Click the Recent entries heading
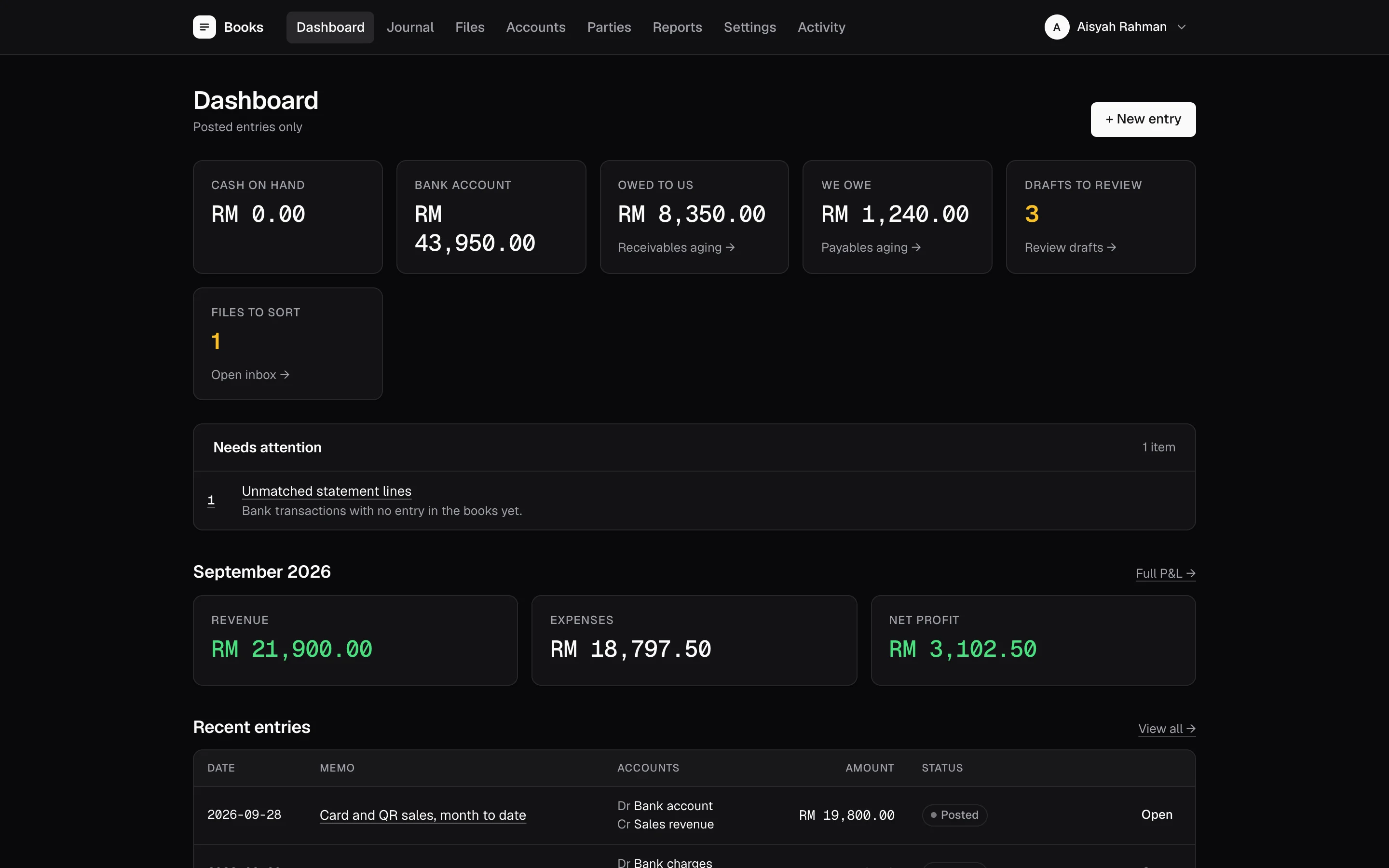This screenshot has height=868, width=1389. pos(251,727)
